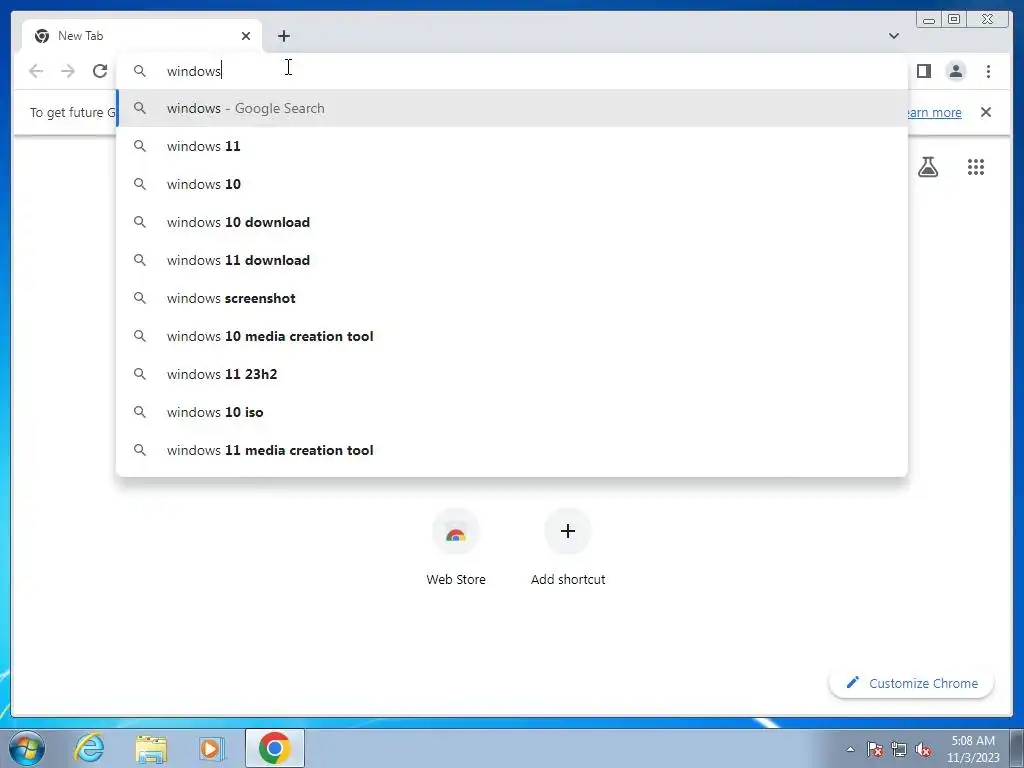Open the profile avatar icon
Image resolution: width=1024 pixels, height=768 pixels.
point(955,71)
